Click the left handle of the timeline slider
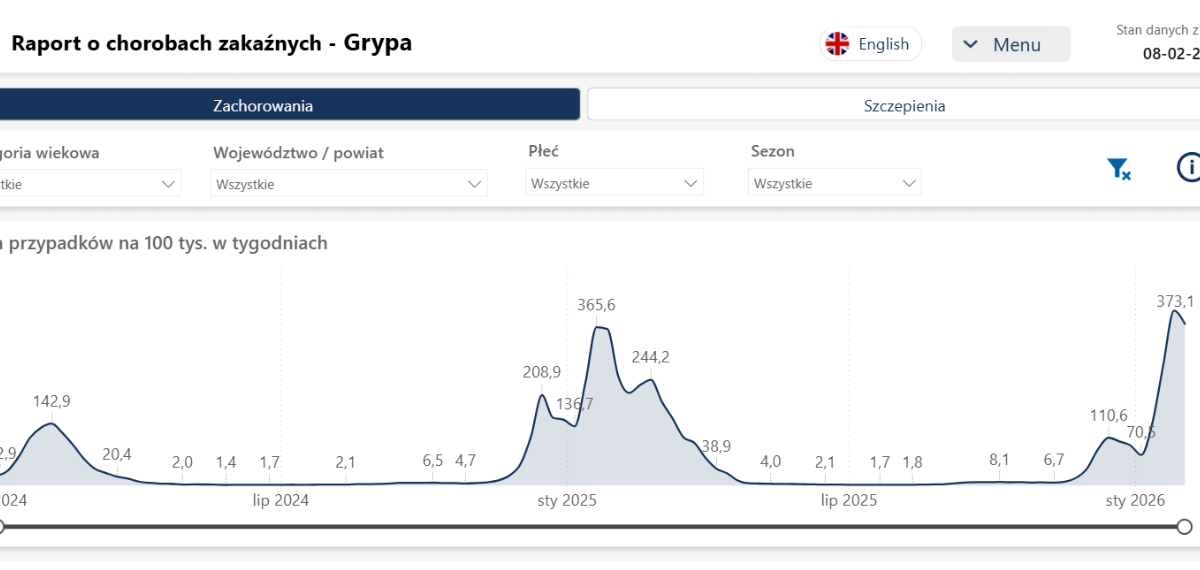This screenshot has height=570, width=1200. point(2,526)
